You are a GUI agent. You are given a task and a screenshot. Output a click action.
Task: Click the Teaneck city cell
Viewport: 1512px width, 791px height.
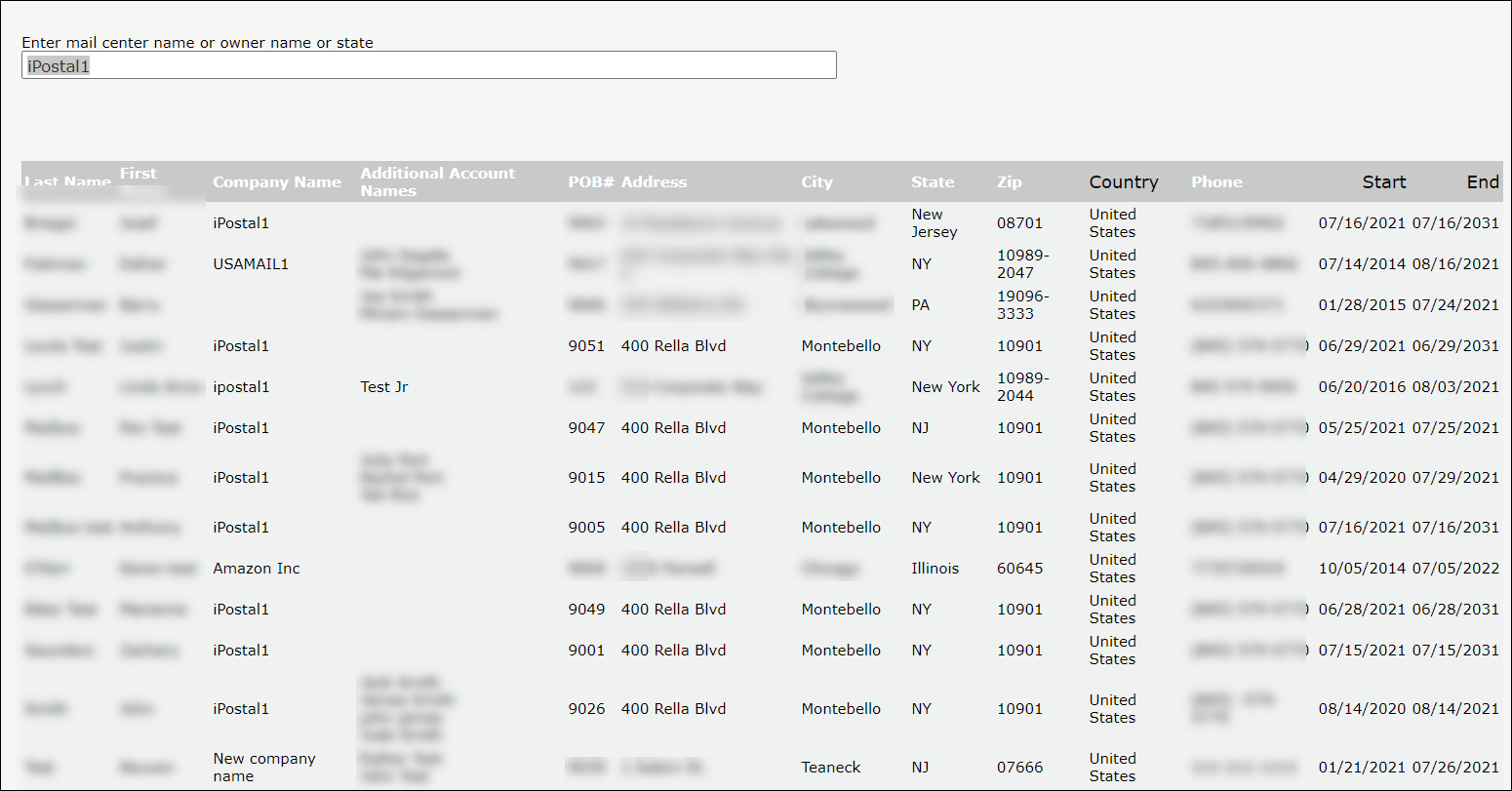[831, 768]
